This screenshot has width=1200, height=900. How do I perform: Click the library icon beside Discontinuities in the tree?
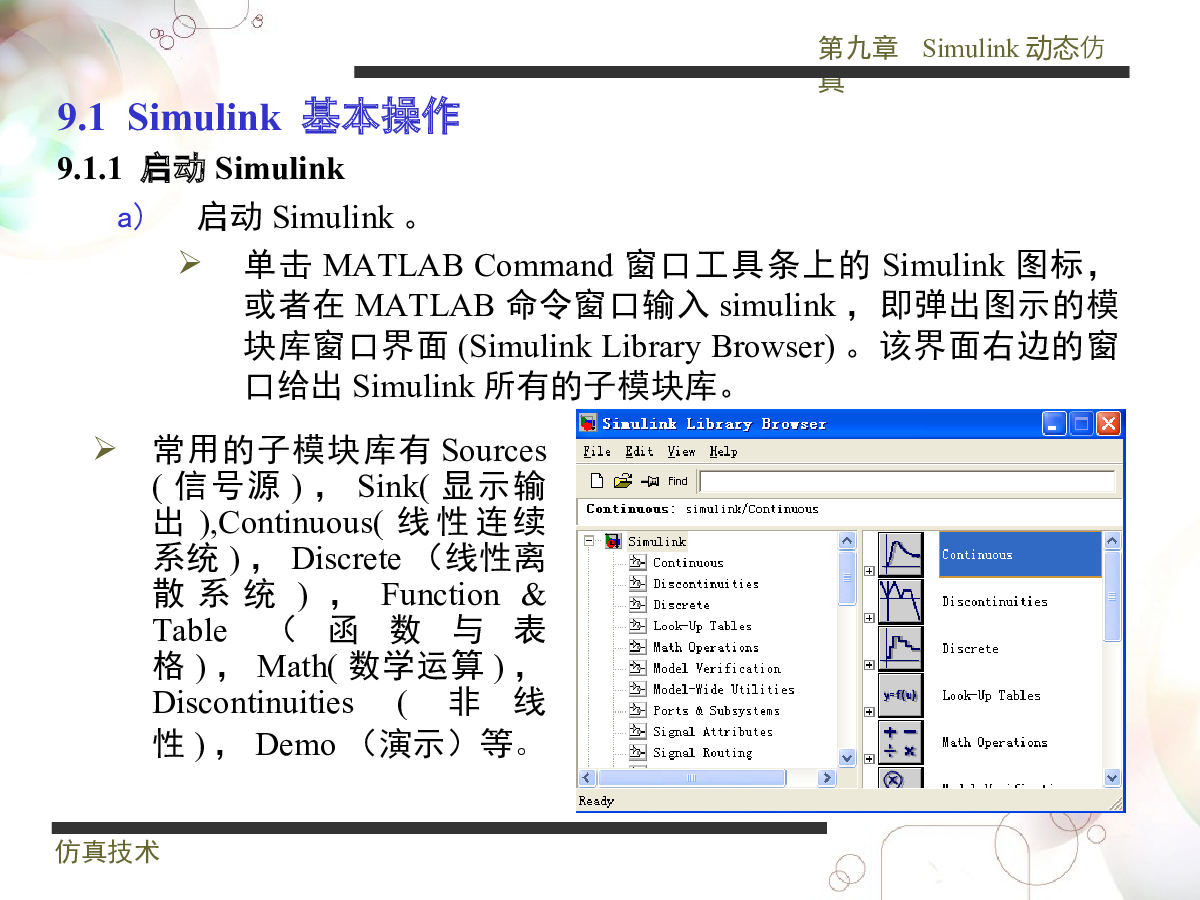click(x=638, y=584)
